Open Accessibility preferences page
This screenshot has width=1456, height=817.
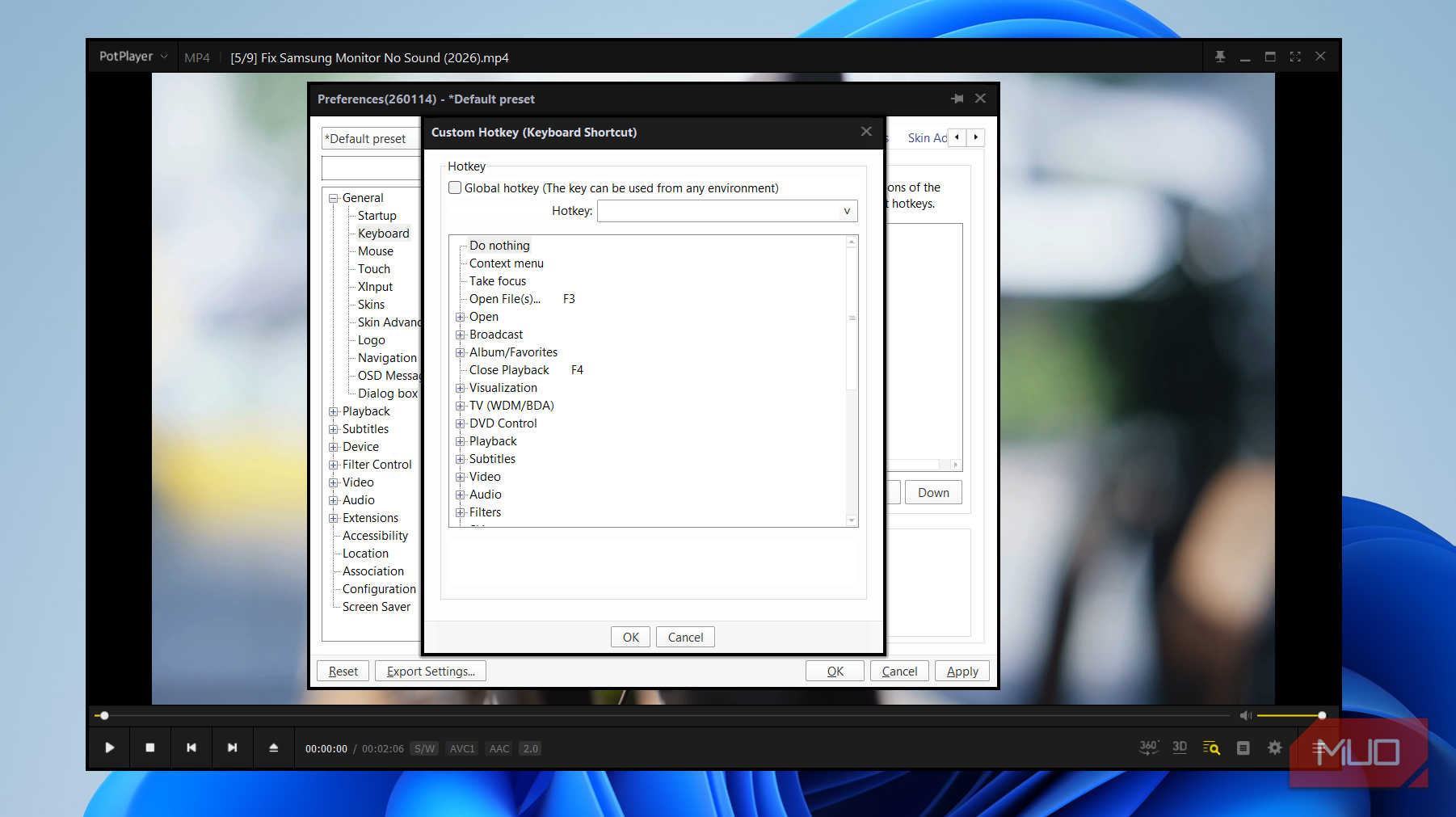point(375,536)
